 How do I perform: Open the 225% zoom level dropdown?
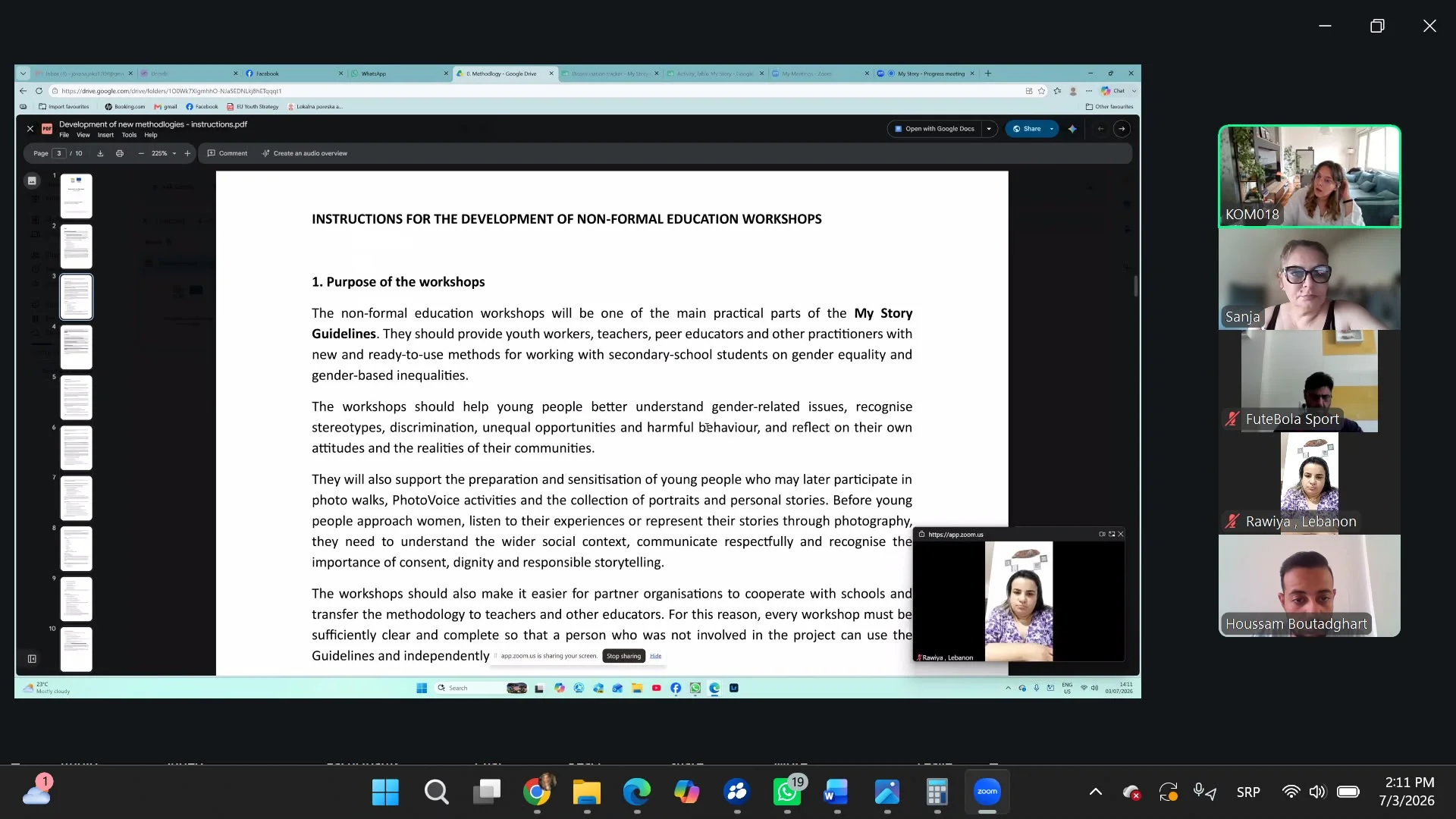[164, 153]
